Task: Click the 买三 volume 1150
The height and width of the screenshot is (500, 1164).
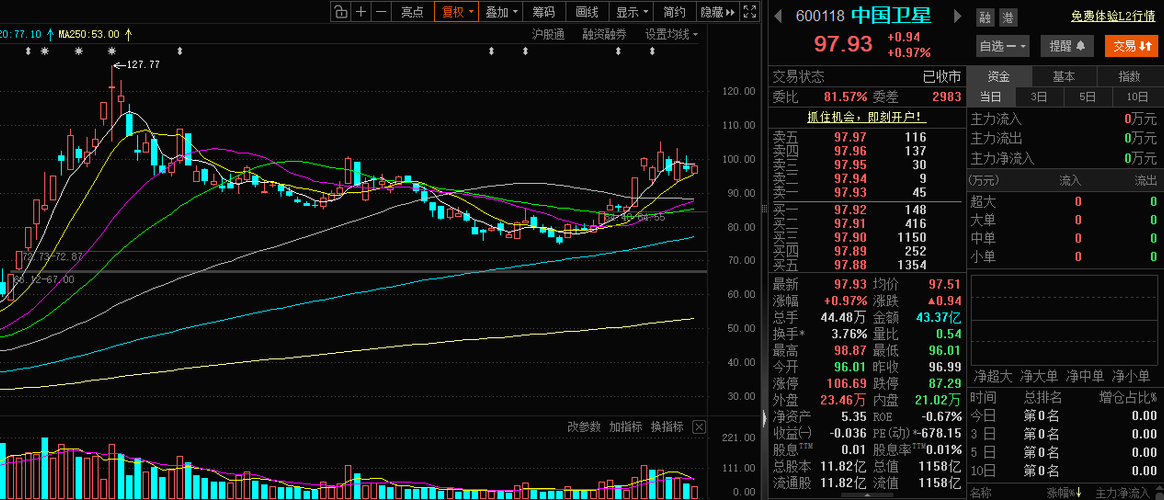Action: tap(911, 237)
